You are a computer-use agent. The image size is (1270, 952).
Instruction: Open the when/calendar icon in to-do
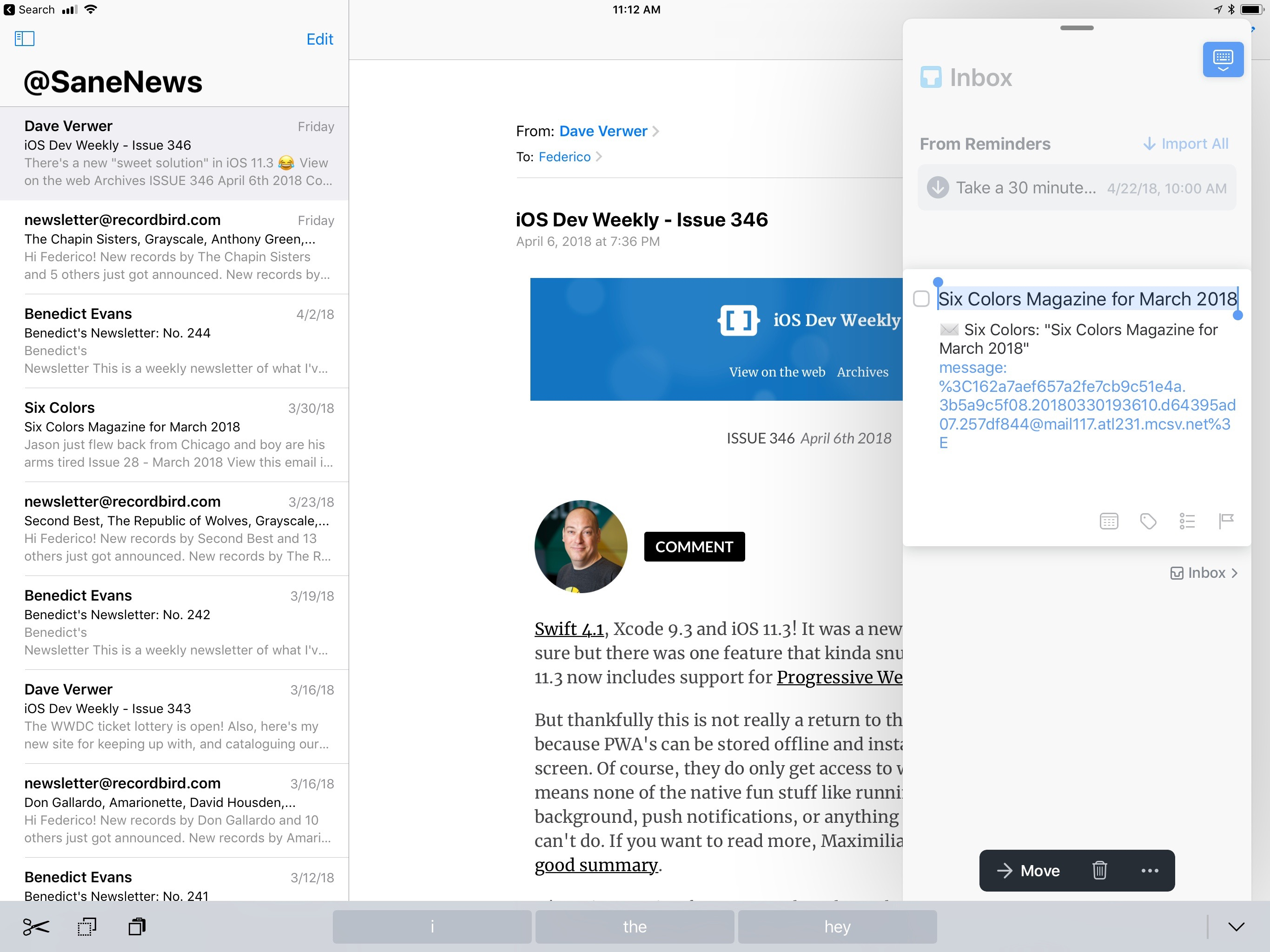[1108, 521]
